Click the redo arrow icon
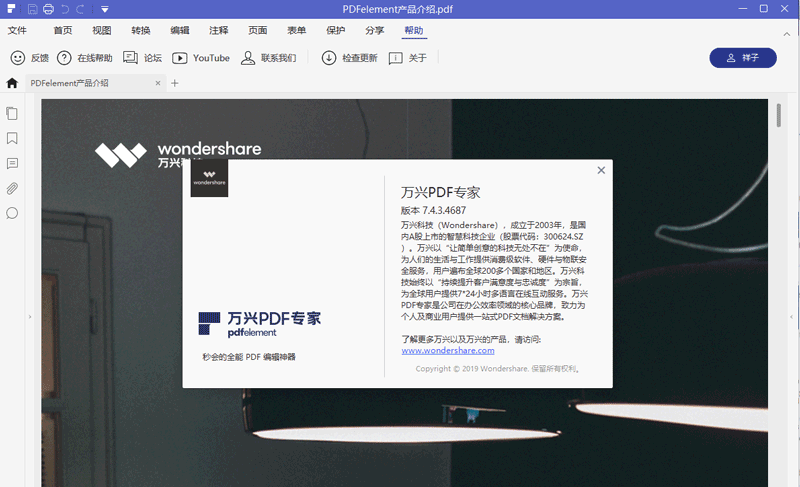This screenshot has width=800, height=487. point(80,9)
